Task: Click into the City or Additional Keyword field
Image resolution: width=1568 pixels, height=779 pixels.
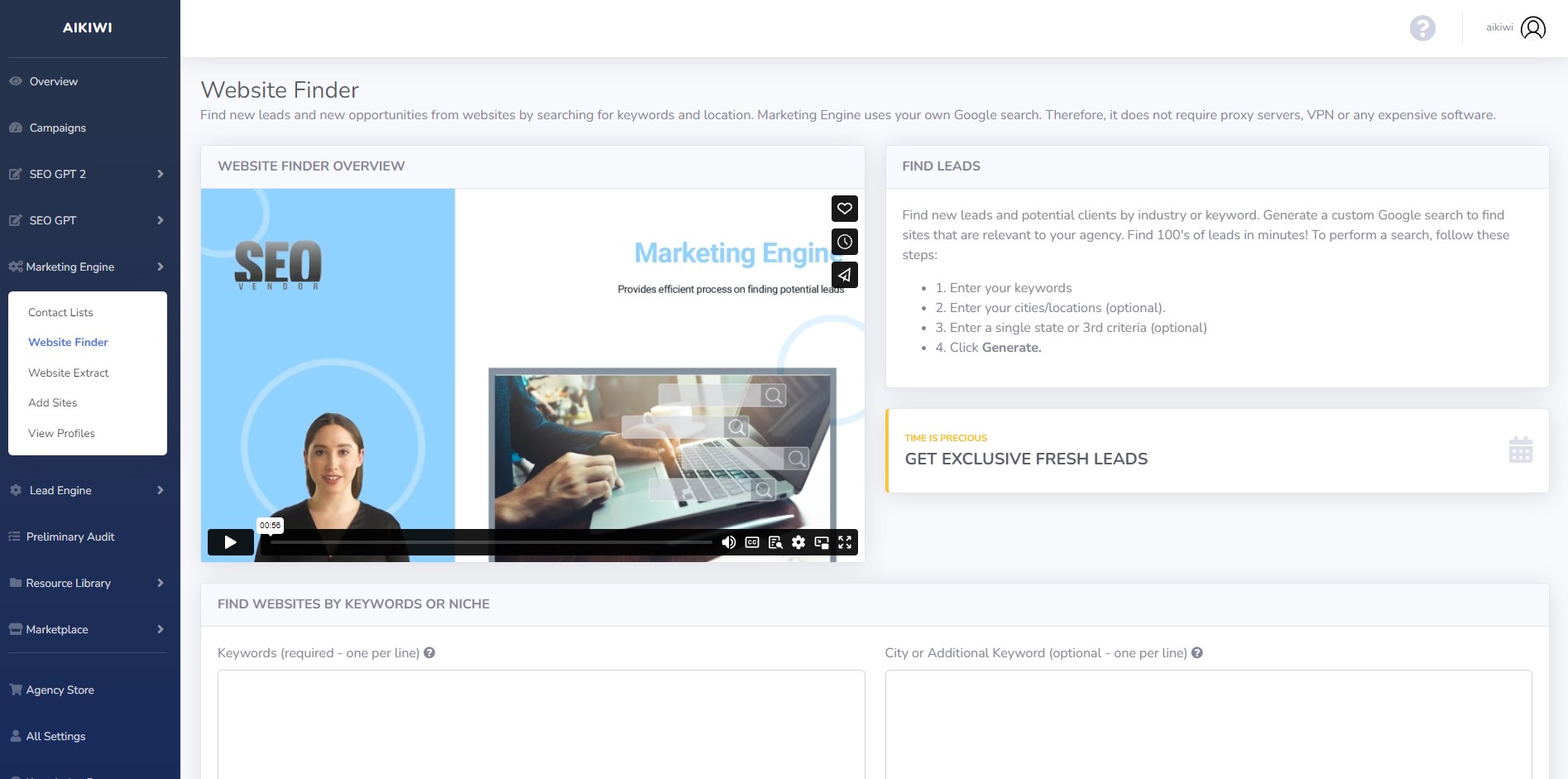Action: point(1208,724)
